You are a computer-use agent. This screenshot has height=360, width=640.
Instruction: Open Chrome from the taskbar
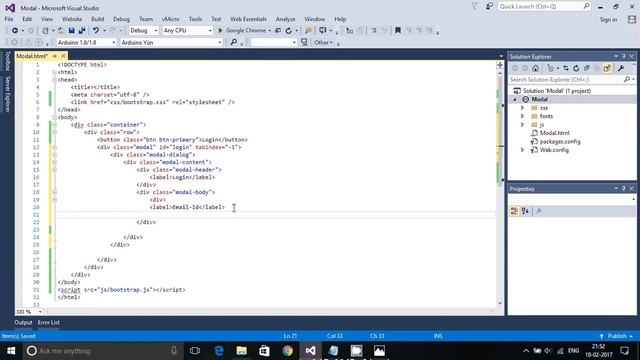click(287, 351)
